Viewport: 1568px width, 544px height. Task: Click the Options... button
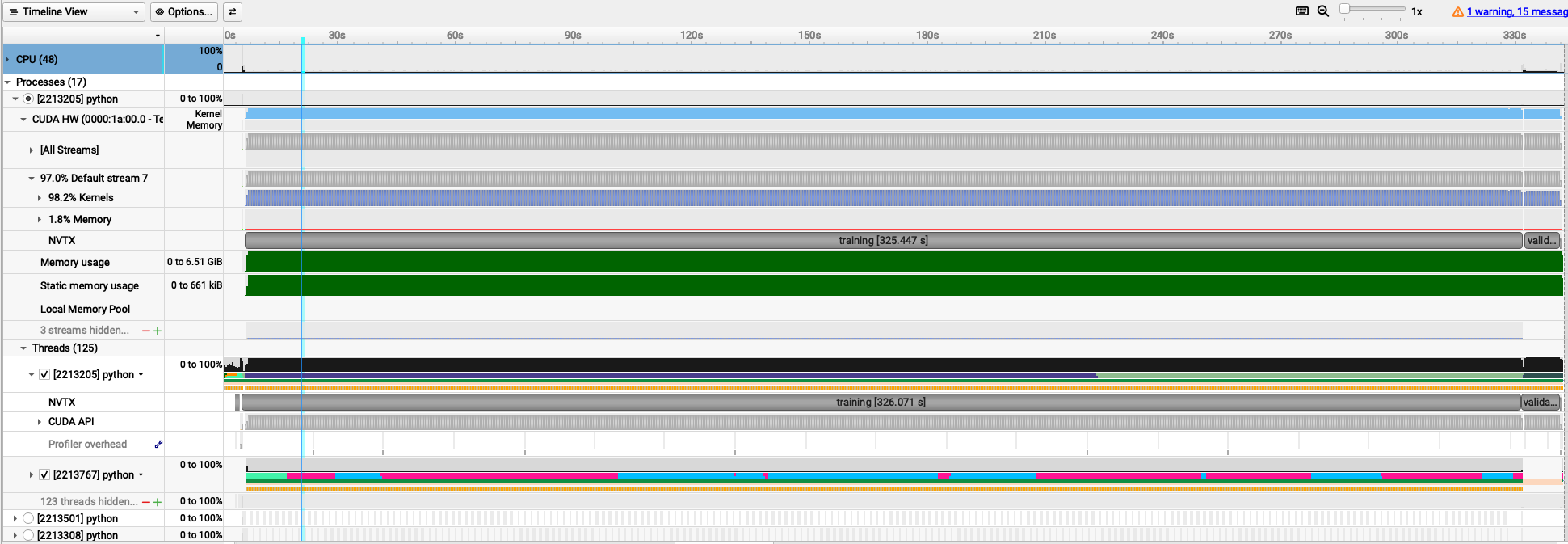tap(184, 12)
